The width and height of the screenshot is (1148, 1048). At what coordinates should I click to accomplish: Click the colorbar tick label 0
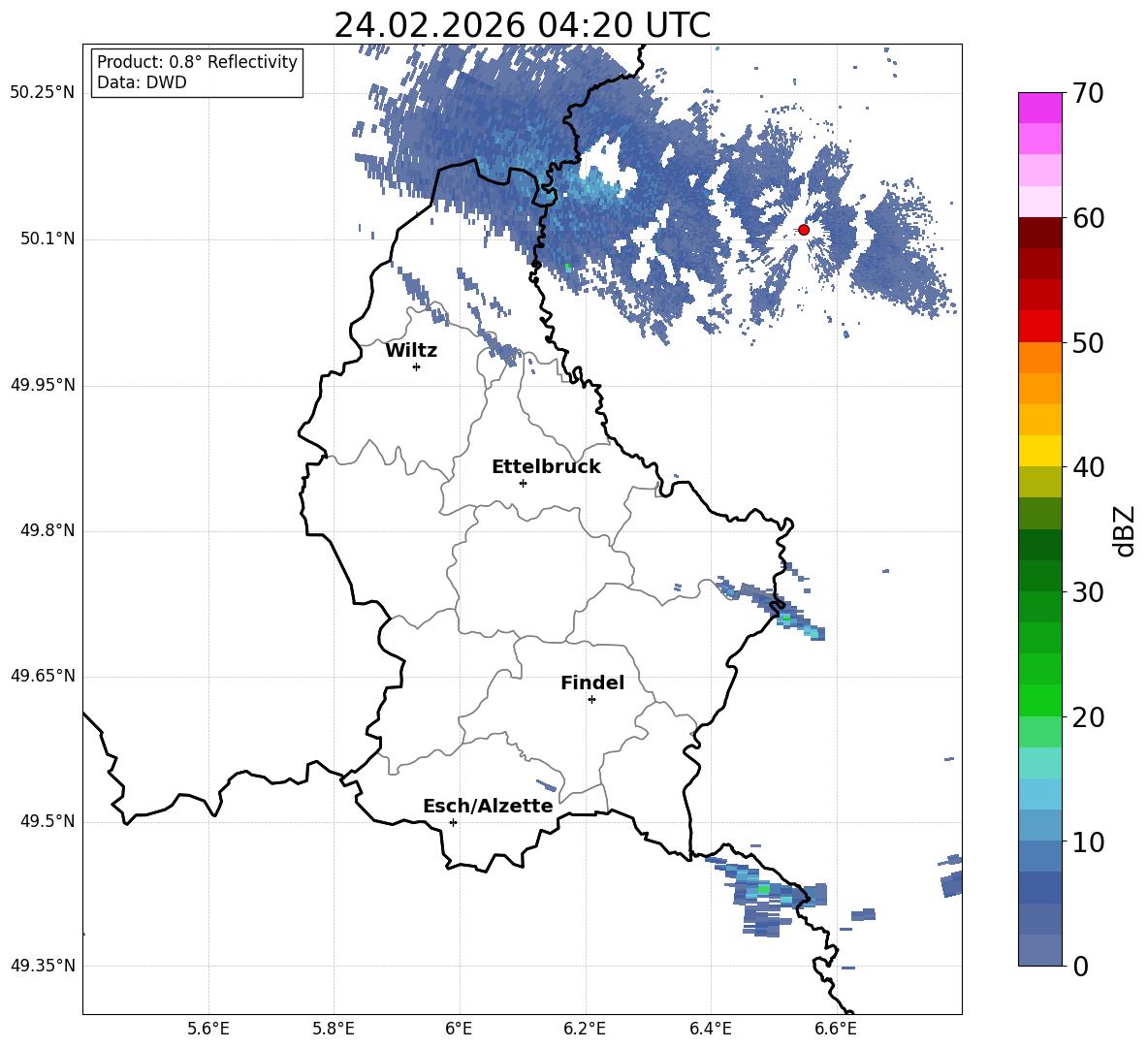1080,966
